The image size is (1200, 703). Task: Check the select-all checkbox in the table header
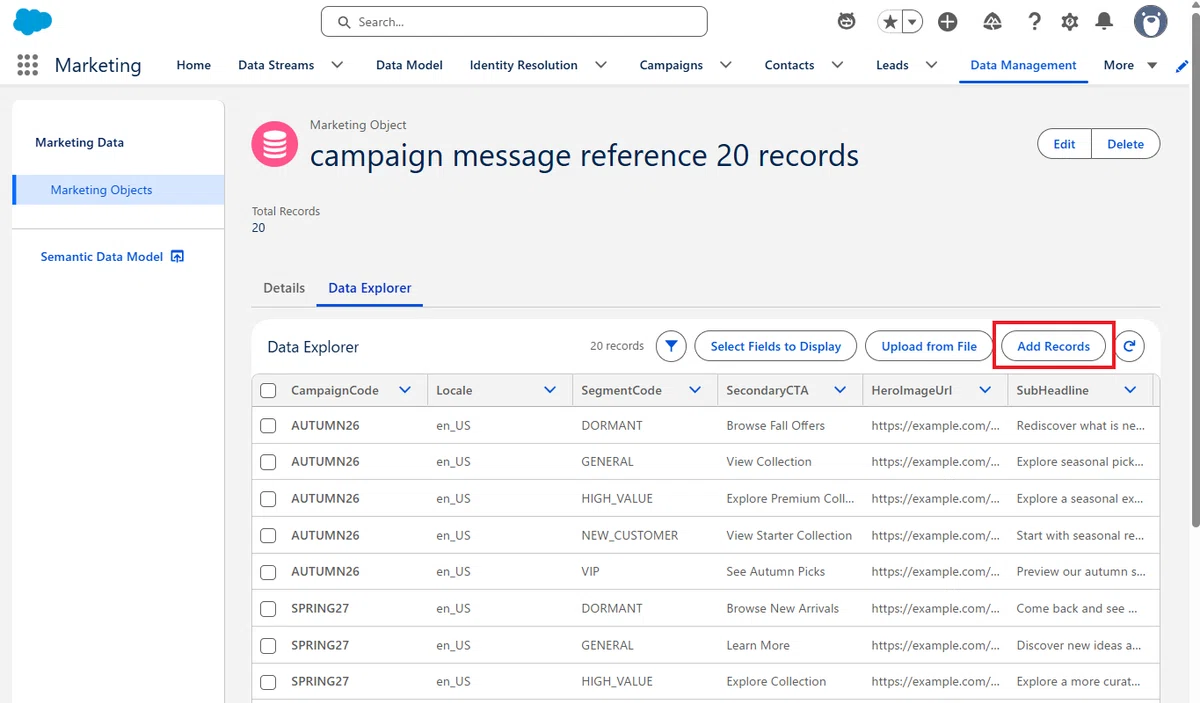268,390
